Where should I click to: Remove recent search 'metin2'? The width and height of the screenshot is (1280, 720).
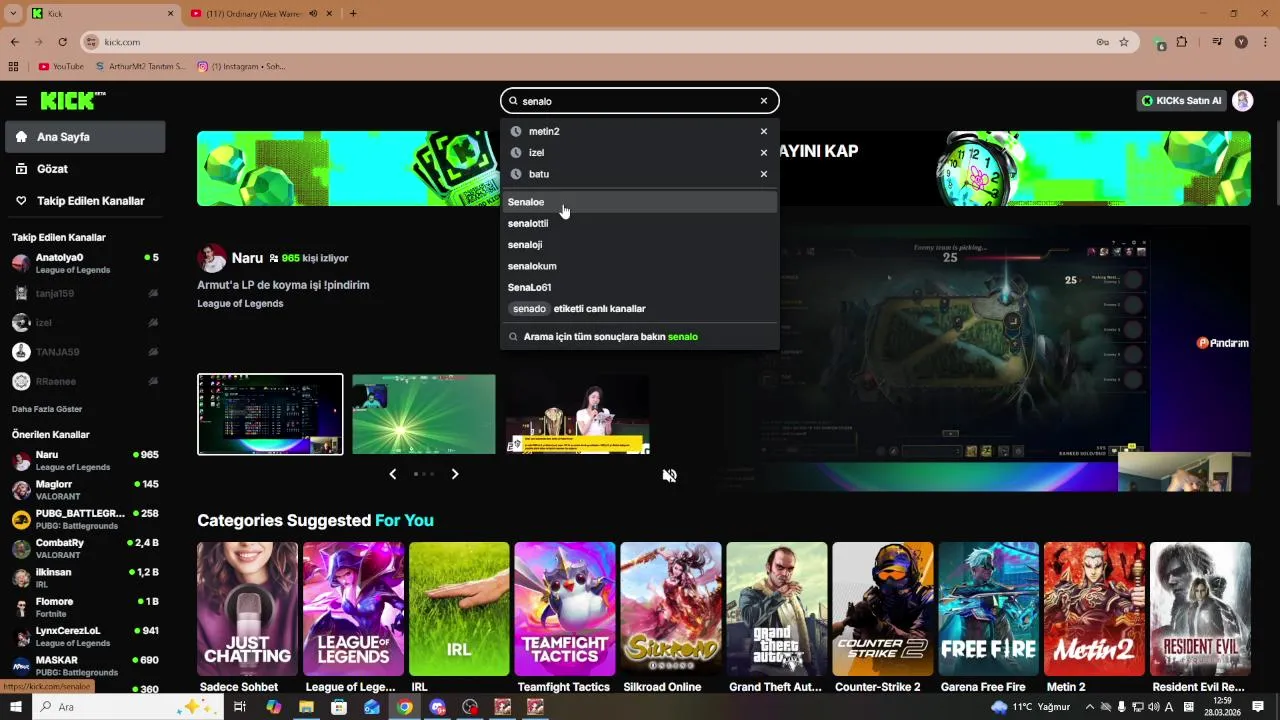point(764,131)
